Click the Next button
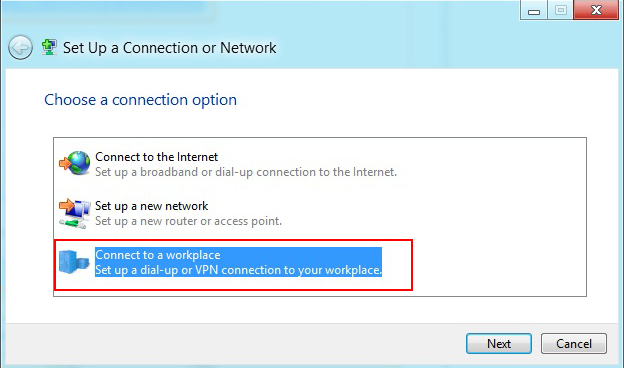Screen dimensions: 624x368 pyautogui.click(x=499, y=343)
